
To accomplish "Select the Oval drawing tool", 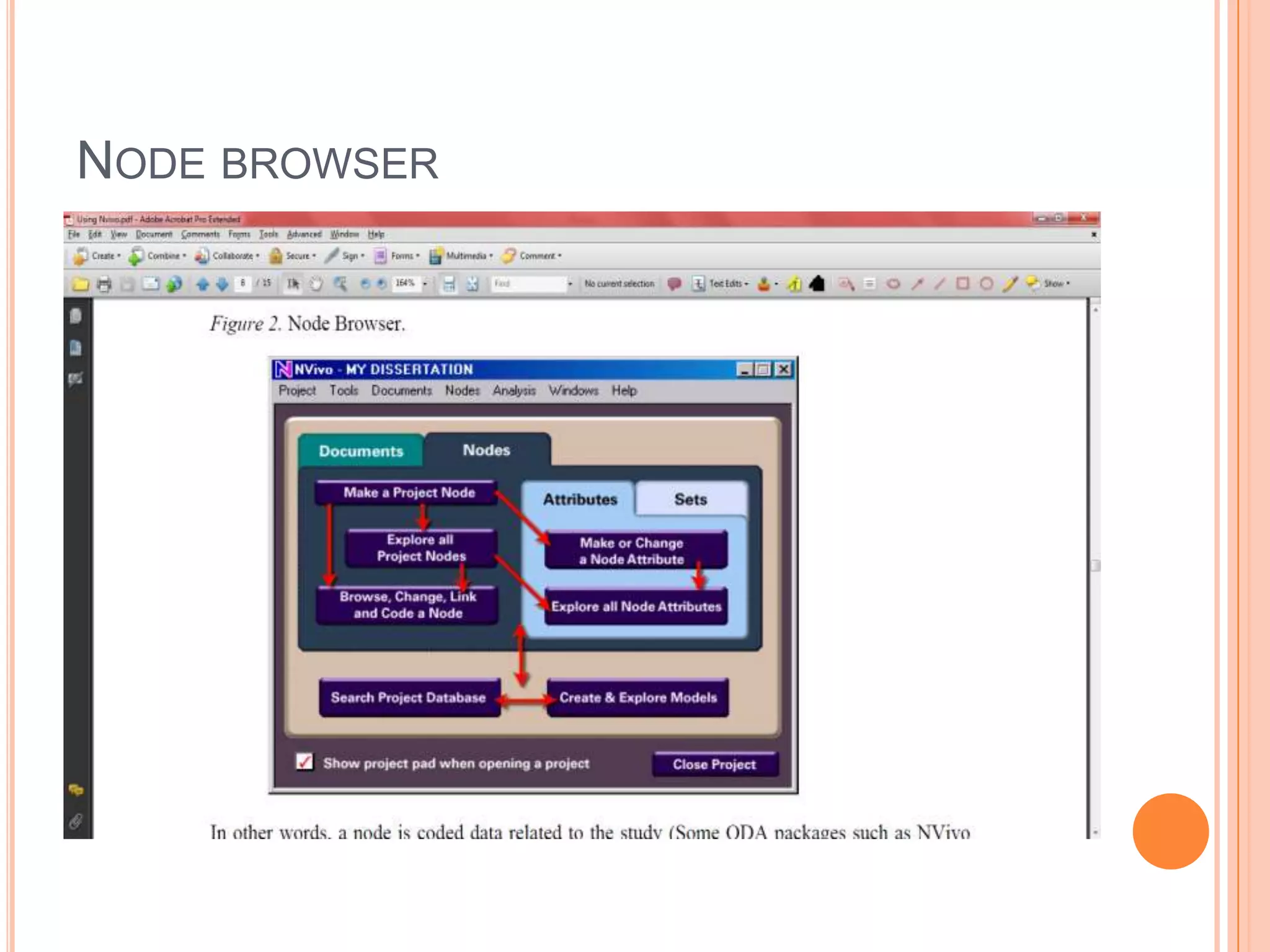I will click(986, 284).
